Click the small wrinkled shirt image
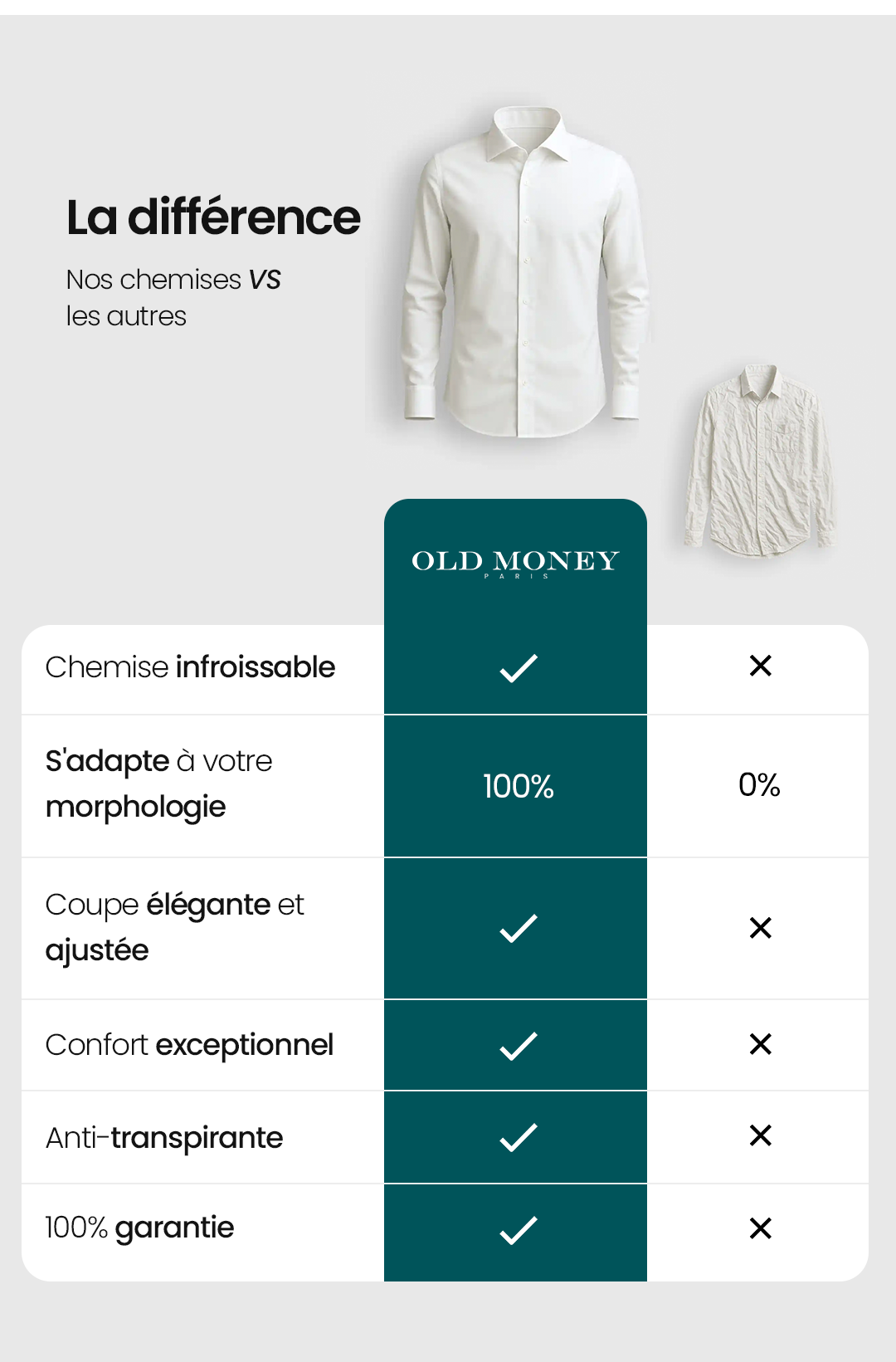This screenshot has height=1362, width=896. pos(759,461)
